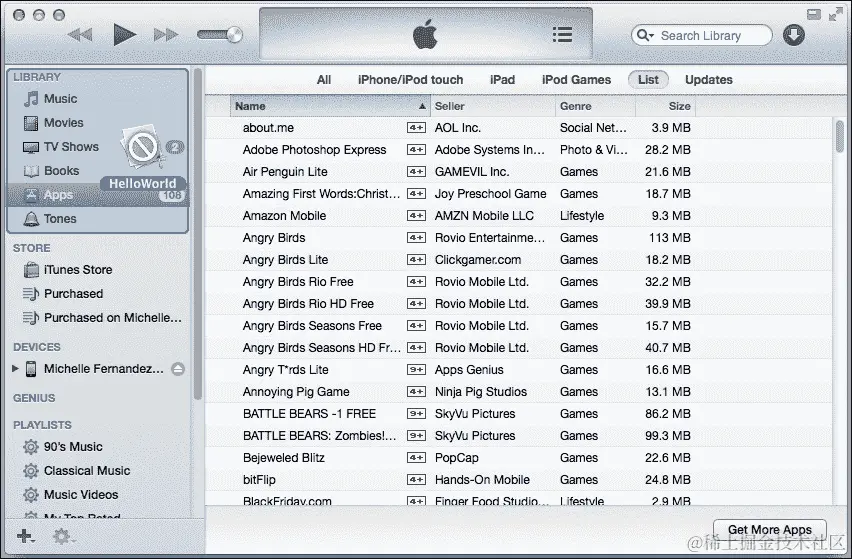This screenshot has width=852, height=559.
Task: Sort by the Seller column header
Action: click(493, 106)
